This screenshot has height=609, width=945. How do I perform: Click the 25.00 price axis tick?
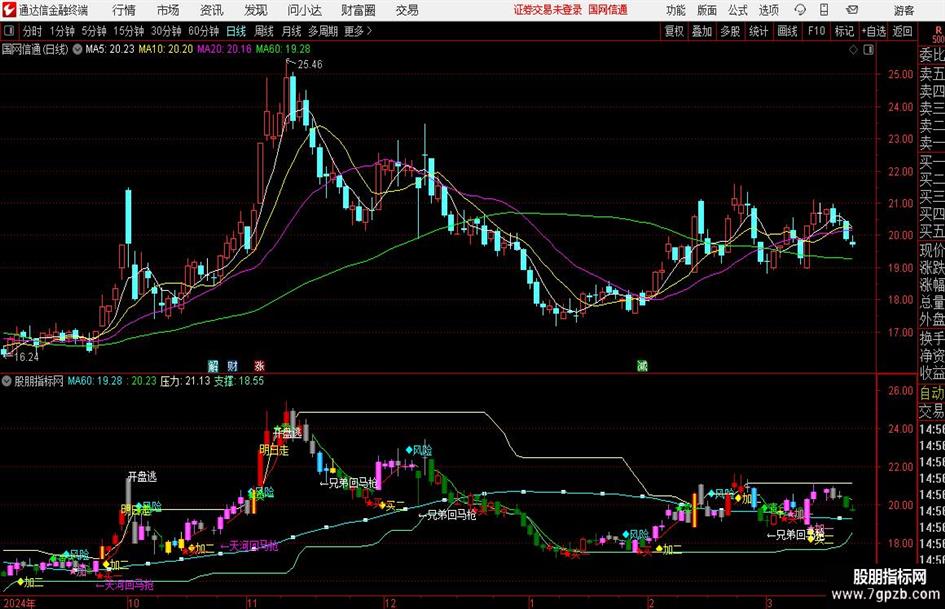[900, 75]
